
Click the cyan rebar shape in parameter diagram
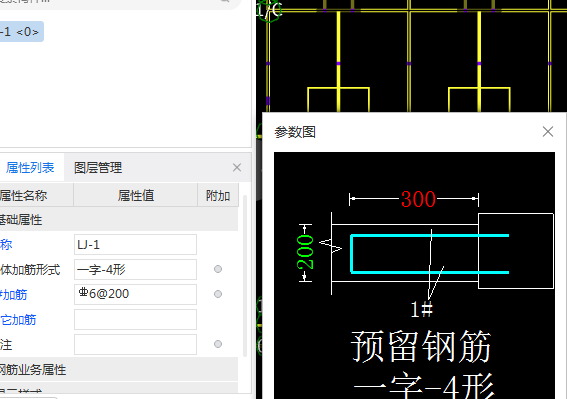[x=430, y=254]
